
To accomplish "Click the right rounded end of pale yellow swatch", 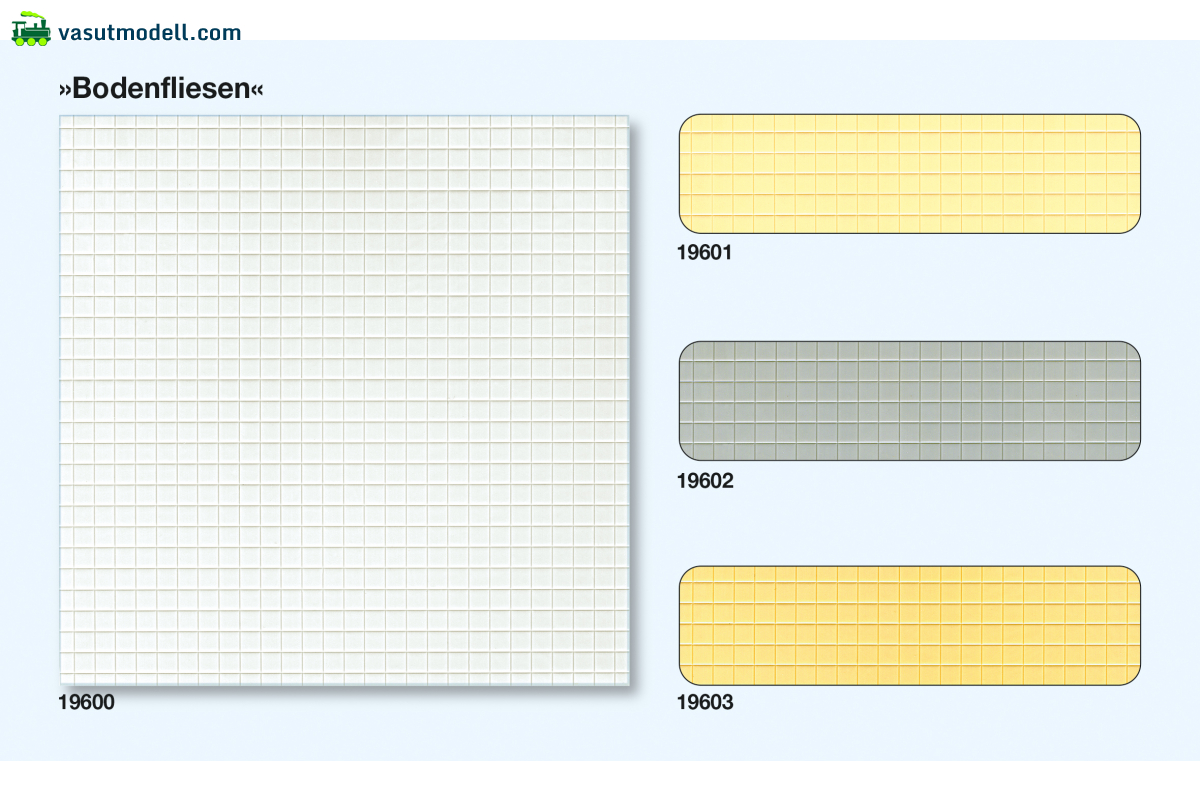I will coord(1130,174).
